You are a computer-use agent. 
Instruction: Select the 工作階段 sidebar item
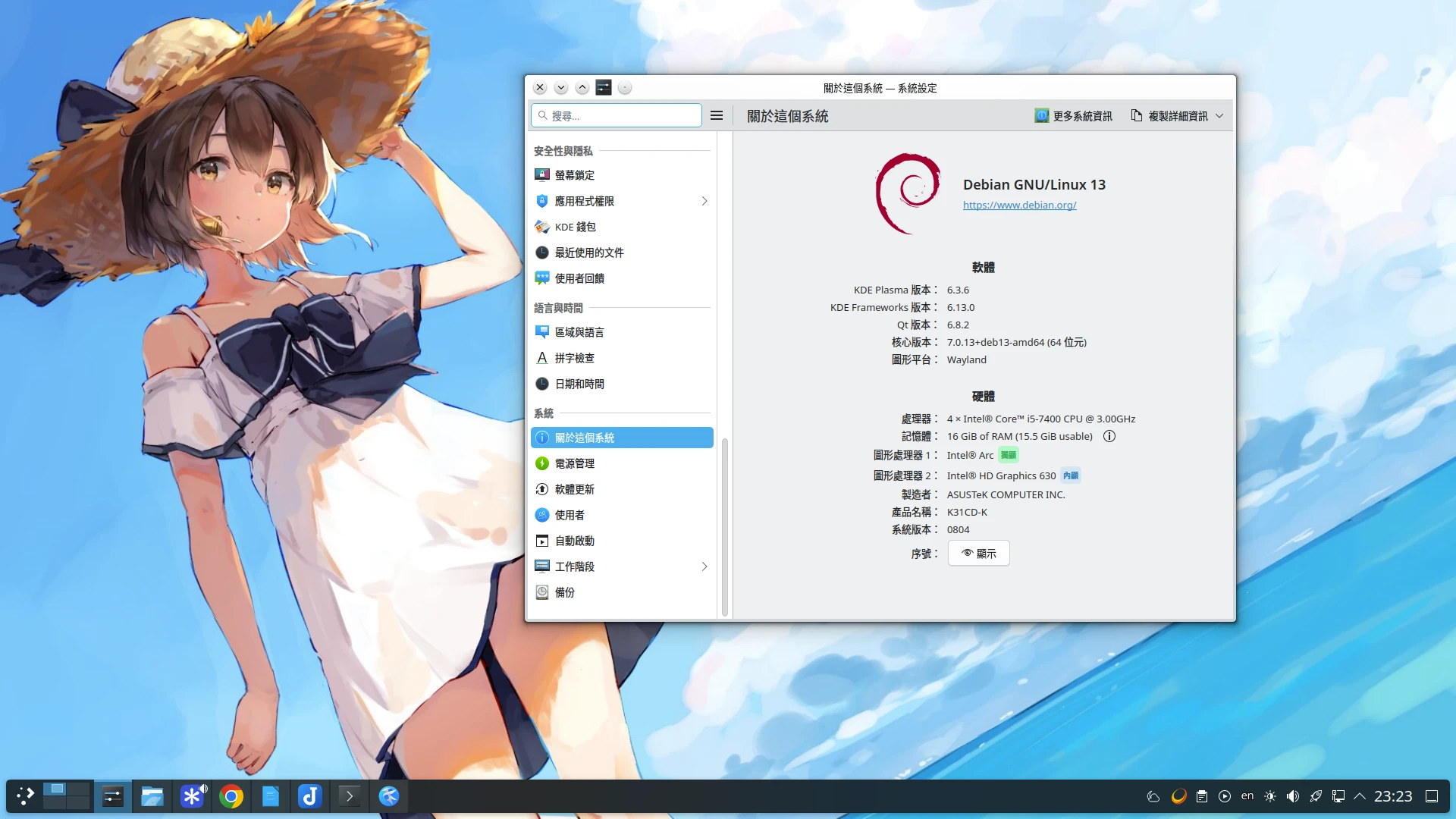(622, 566)
